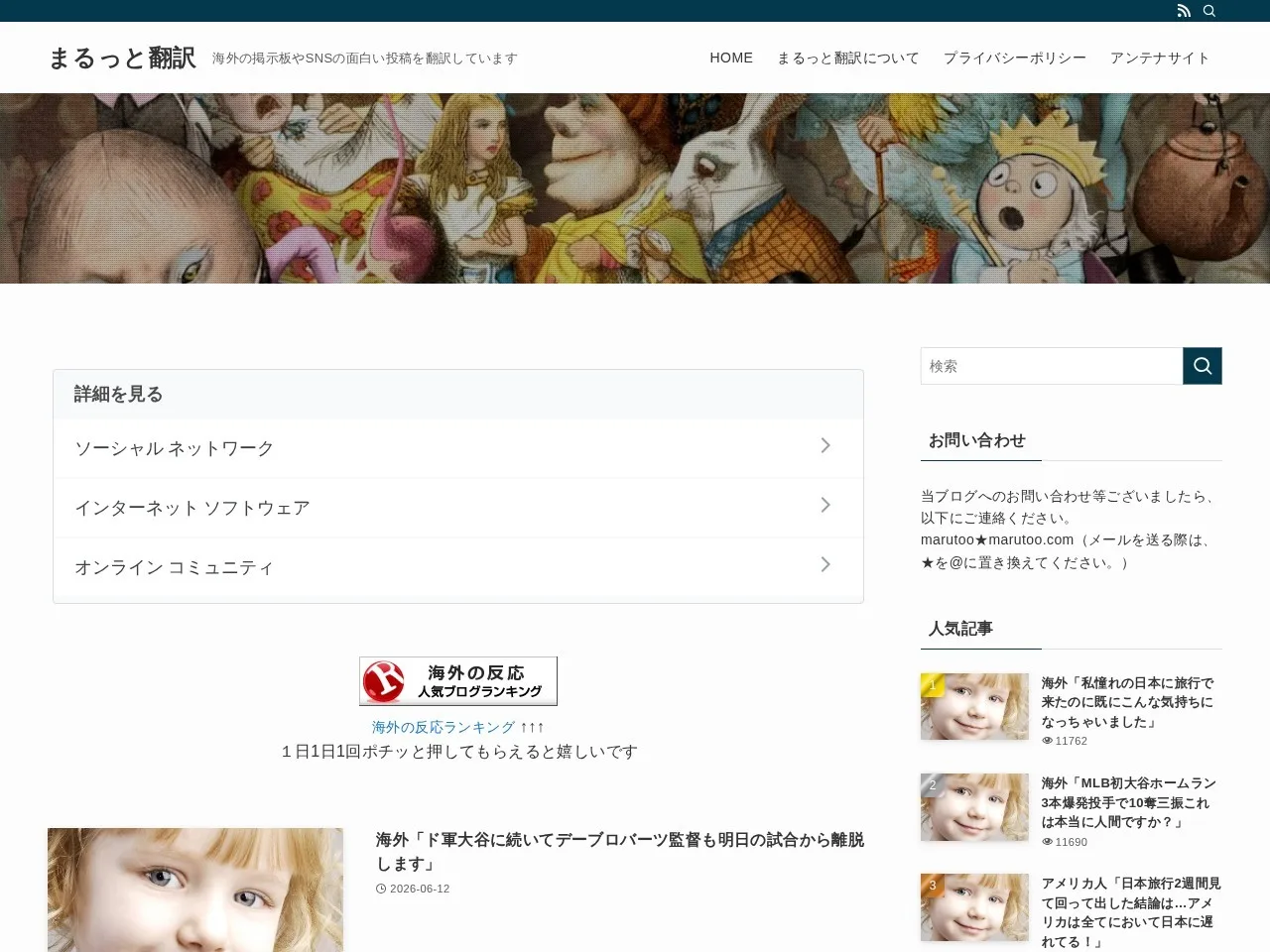Image resolution: width=1270 pixels, height=952 pixels.
Task: Open popular article ranked 2 thumbnail
Action: click(x=974, y=807)
